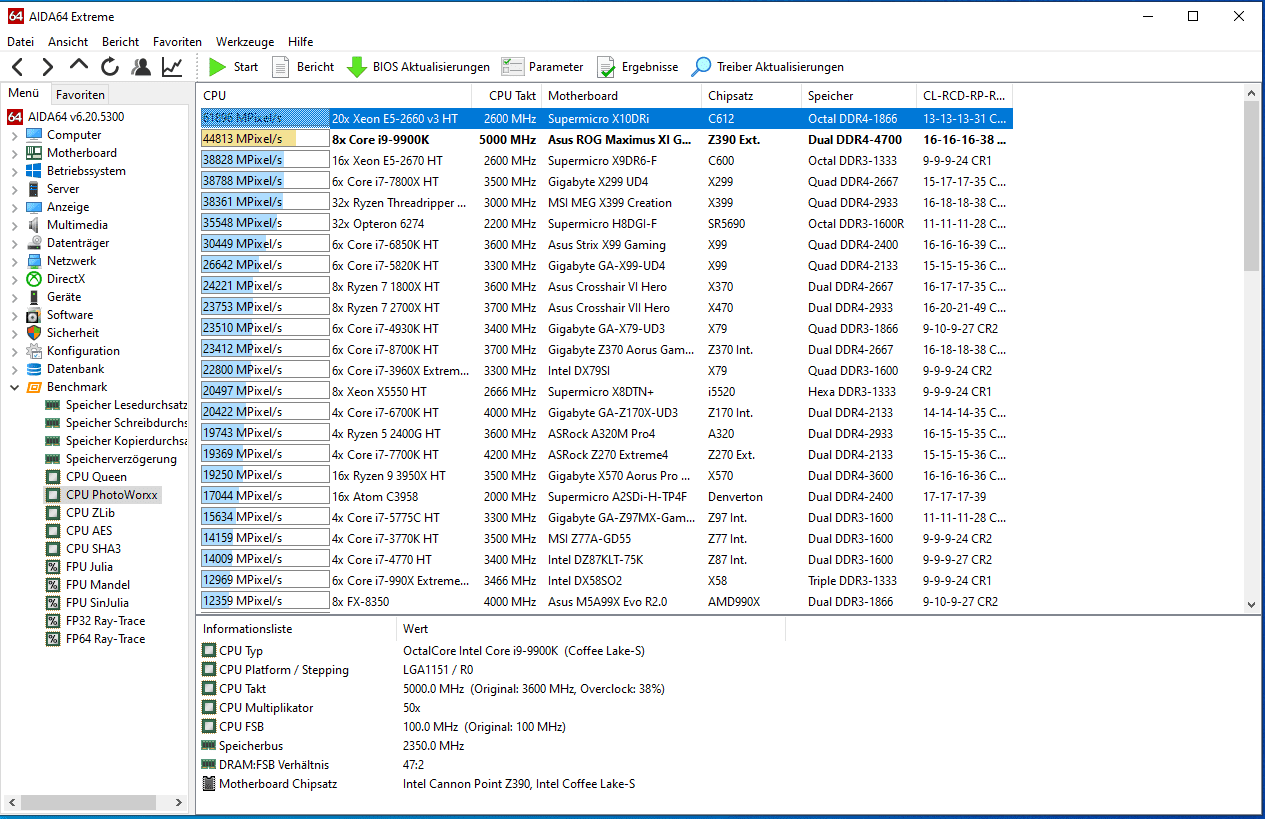Select the 8x Core i9-9900K result row
Screen dimensions: 1265x819
point(606,139)
